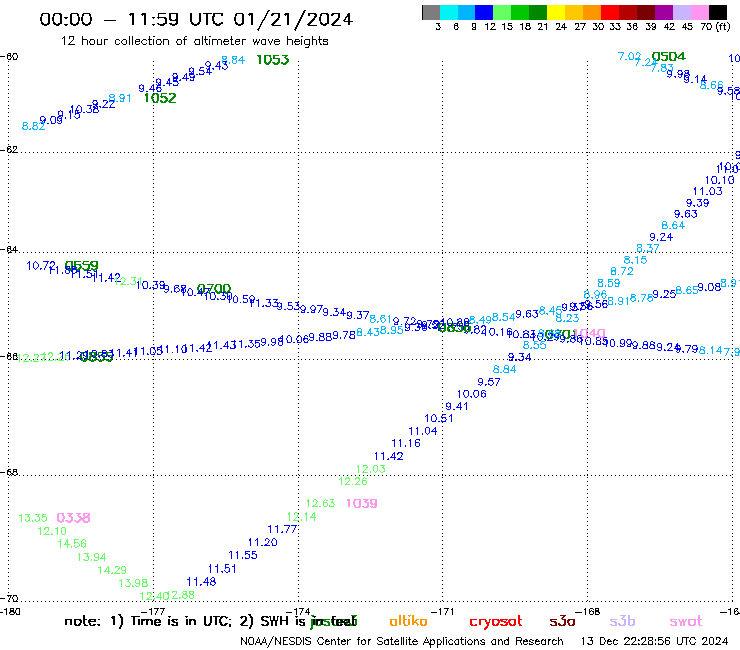
Task: Click the wave height value '11.77'
Action: (x=282, y=529)
